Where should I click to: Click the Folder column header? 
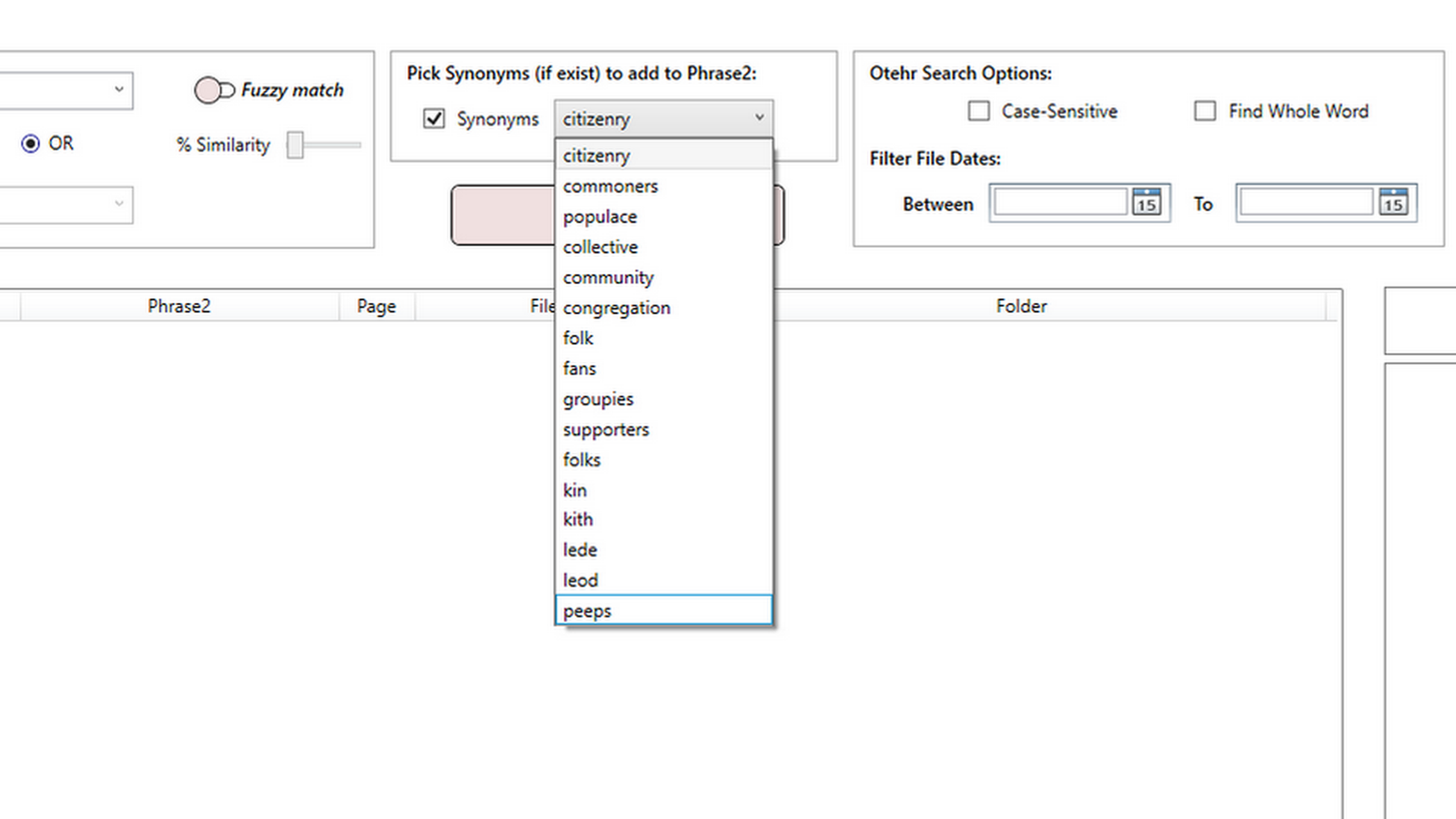tap(1021, 306)
